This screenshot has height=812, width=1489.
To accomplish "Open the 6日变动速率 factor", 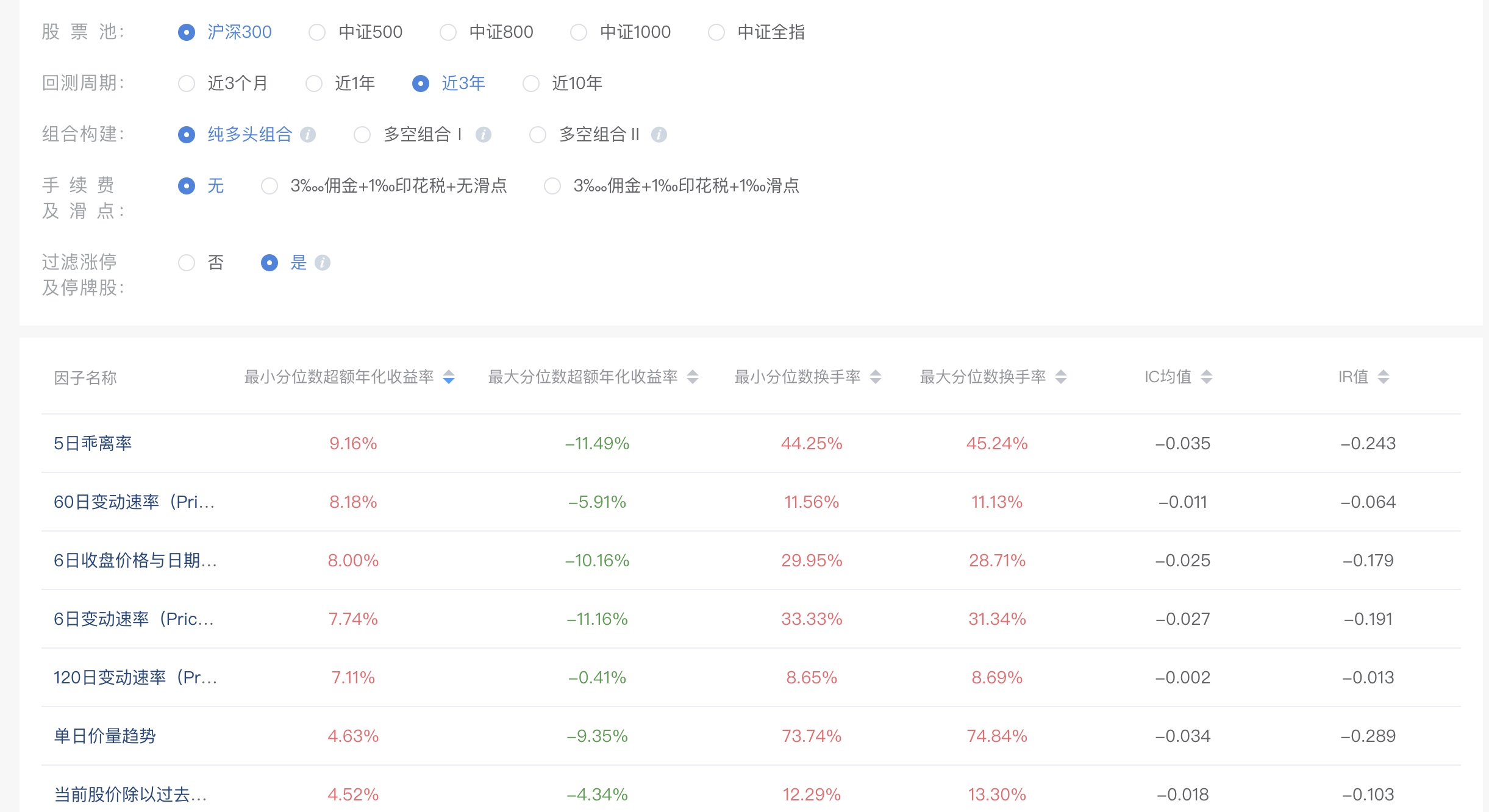I will [134, 619].
